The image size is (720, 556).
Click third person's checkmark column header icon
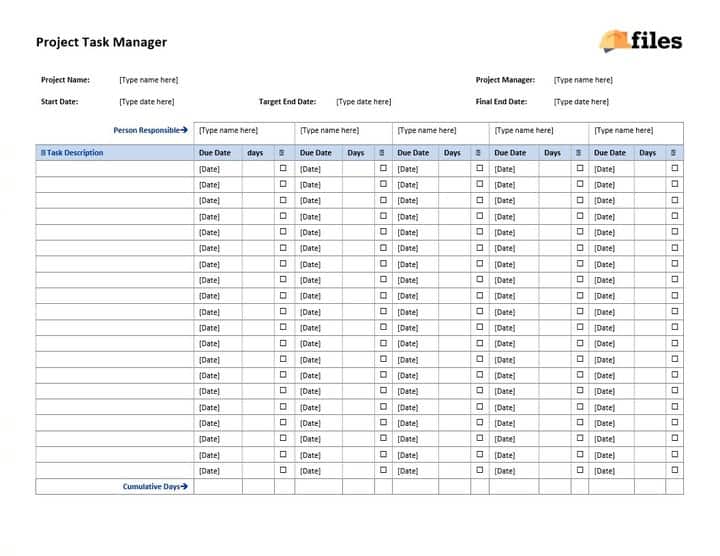point(478,152)
